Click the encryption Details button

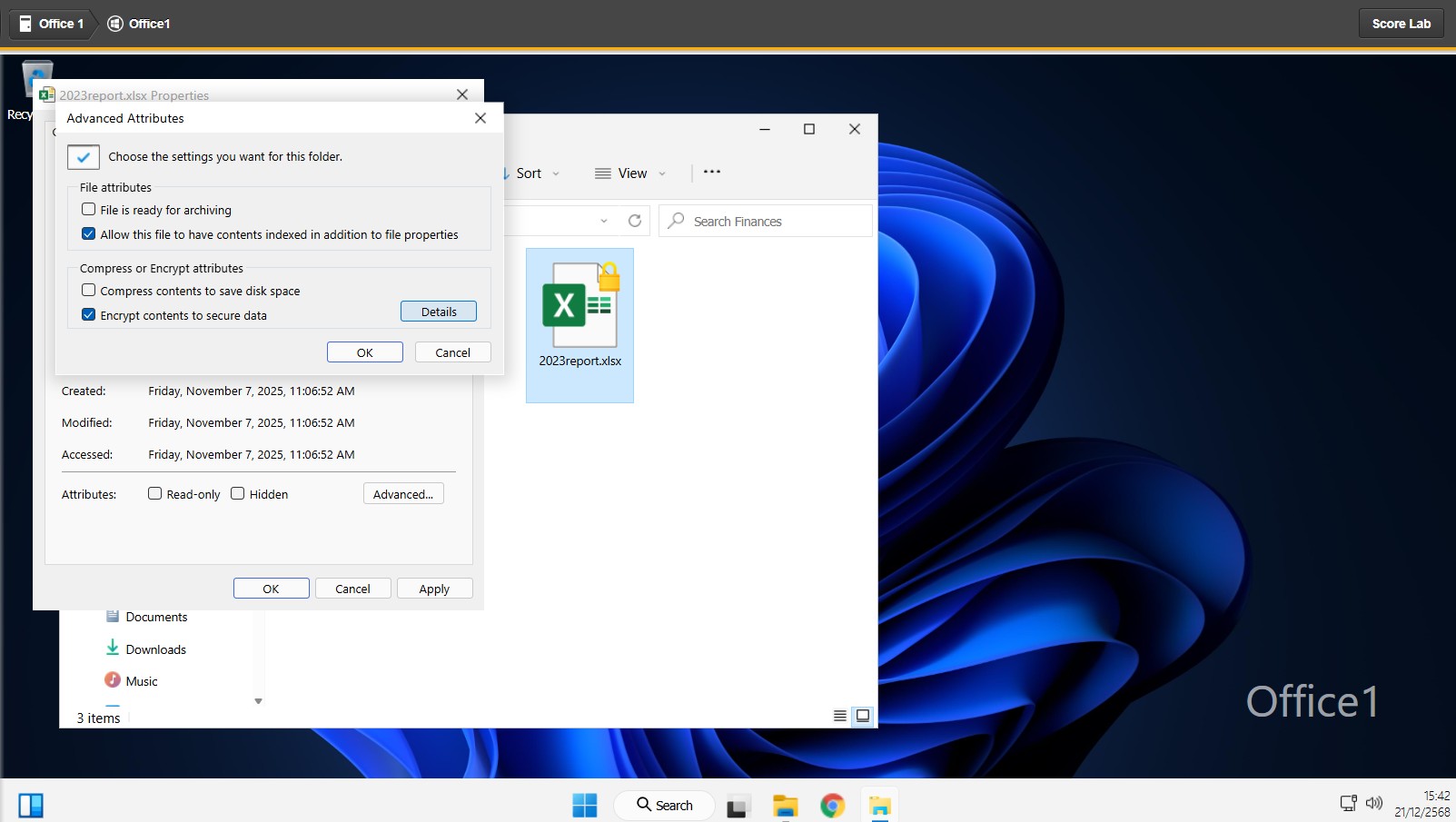[439, 312]
